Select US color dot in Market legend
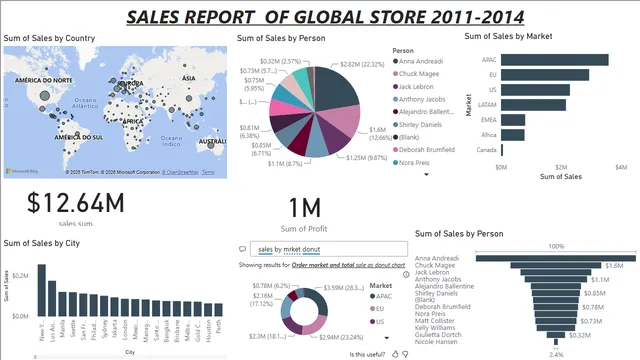This screenshot has width=640, height=360. click(x=372, y=322)
